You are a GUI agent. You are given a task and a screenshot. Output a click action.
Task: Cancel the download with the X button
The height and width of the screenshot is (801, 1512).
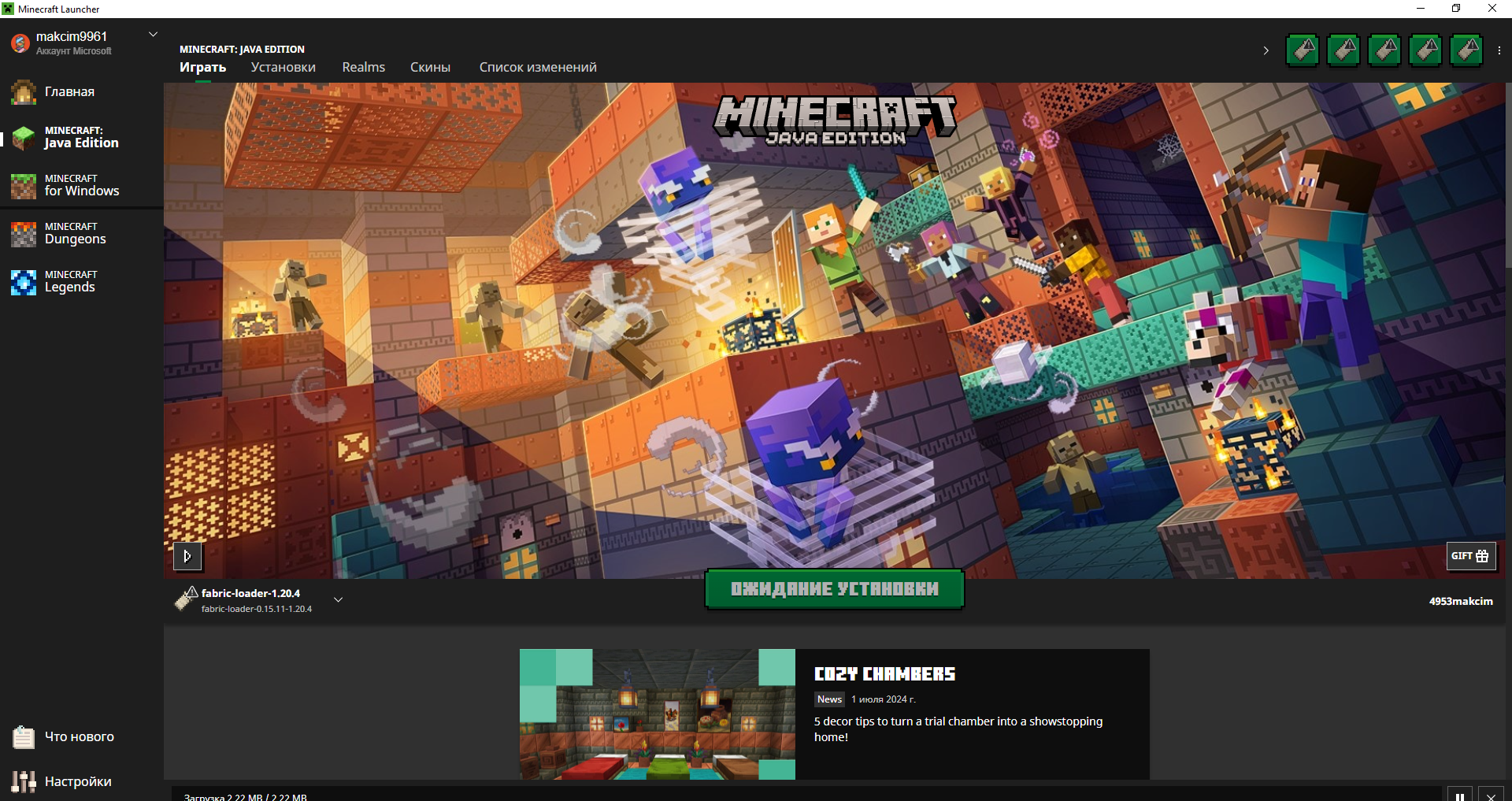click(x=1491, y=795)
